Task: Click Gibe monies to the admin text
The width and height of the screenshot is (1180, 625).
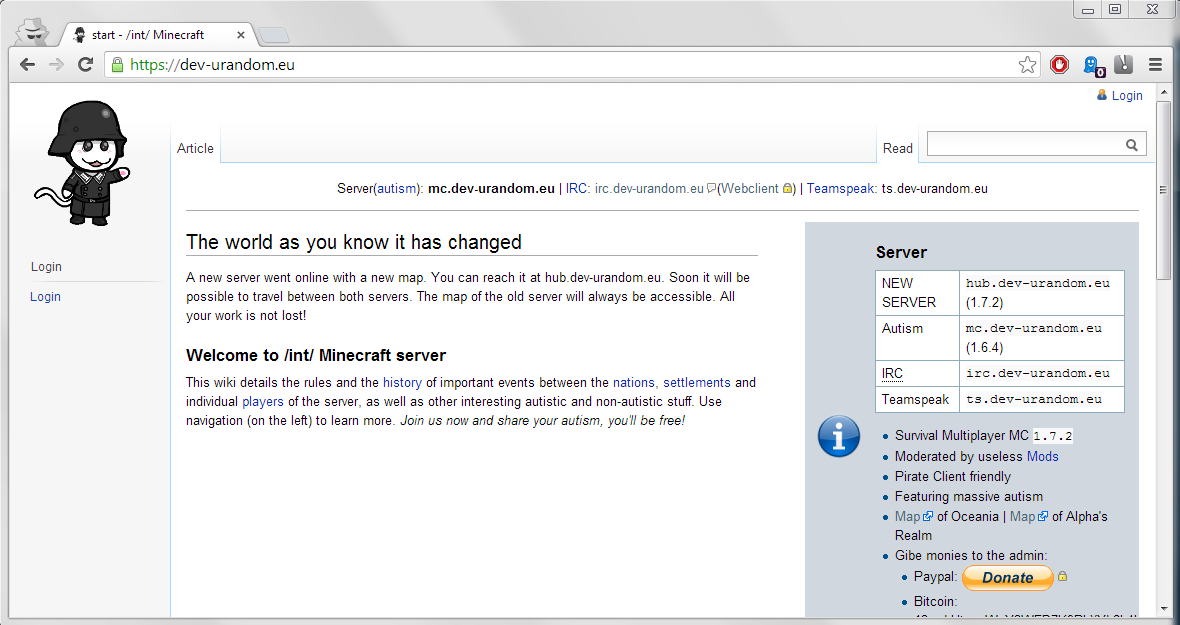Action: point(971,556)
